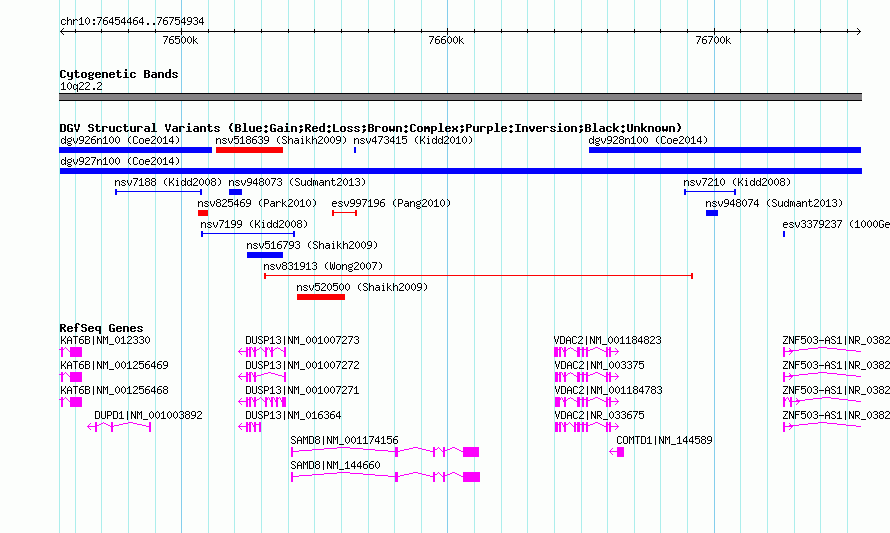Click the Cytogenetic Bands track title
Screen dimensions: 890x533
coord(119,74)
